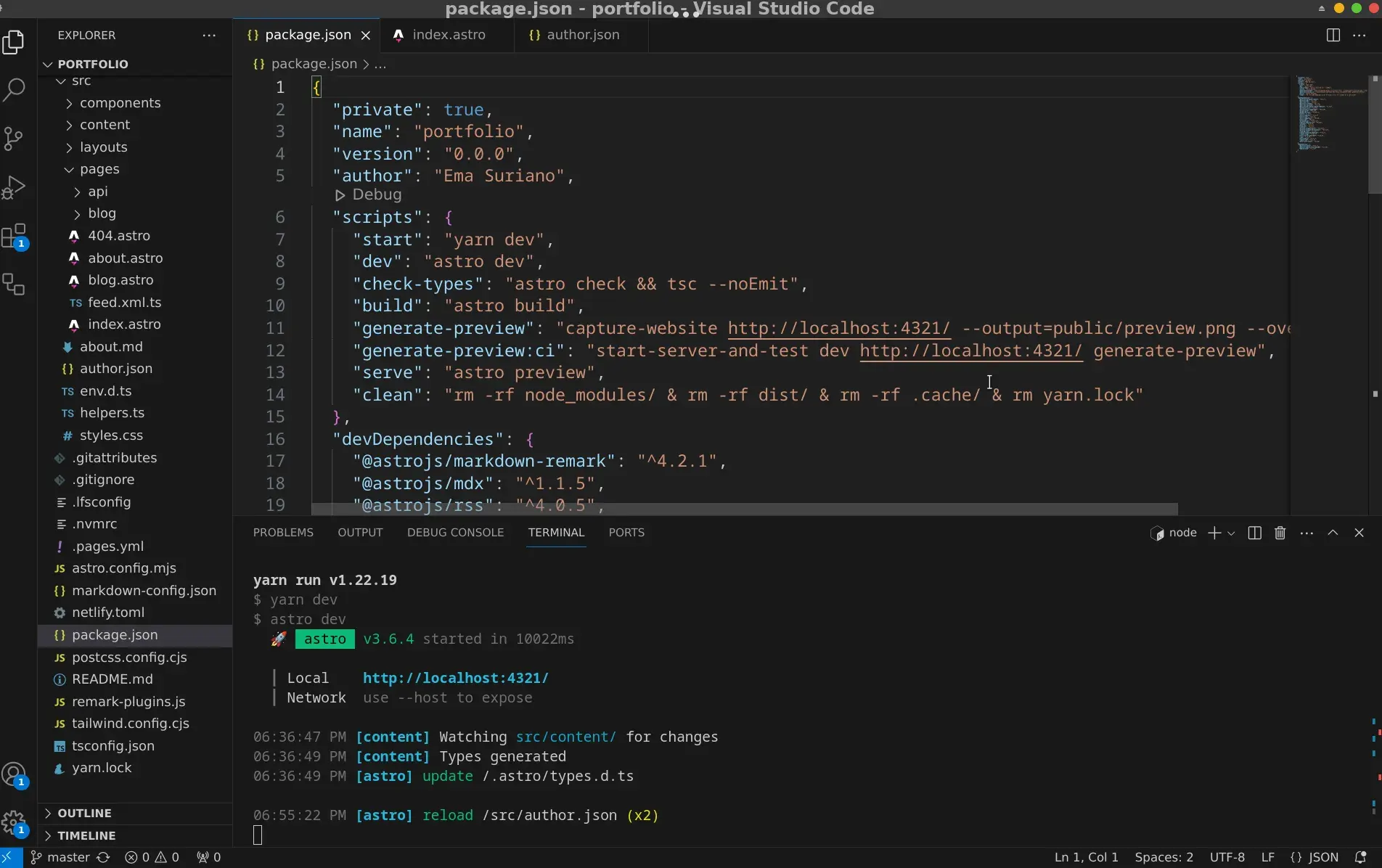Click the master branch in status bar
Screen dimensions: 1382x868
(x=60, y=857)
